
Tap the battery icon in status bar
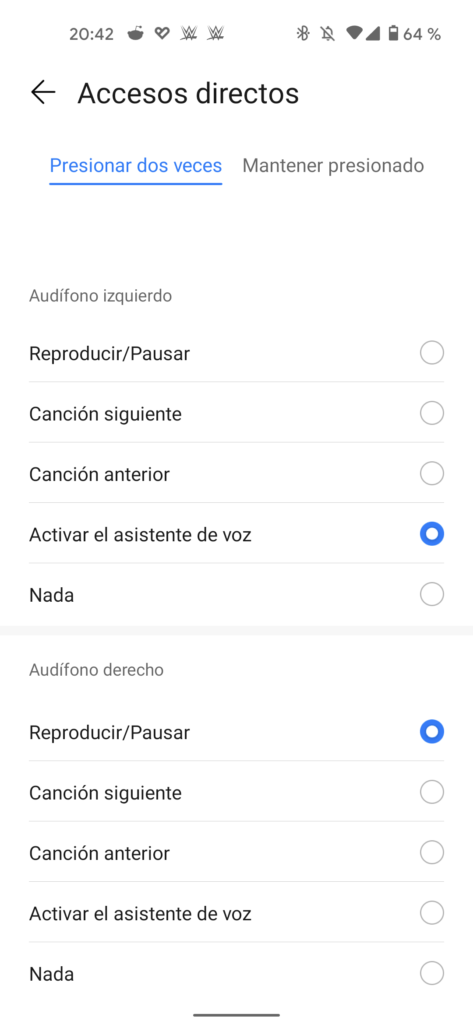pos(393,33)
